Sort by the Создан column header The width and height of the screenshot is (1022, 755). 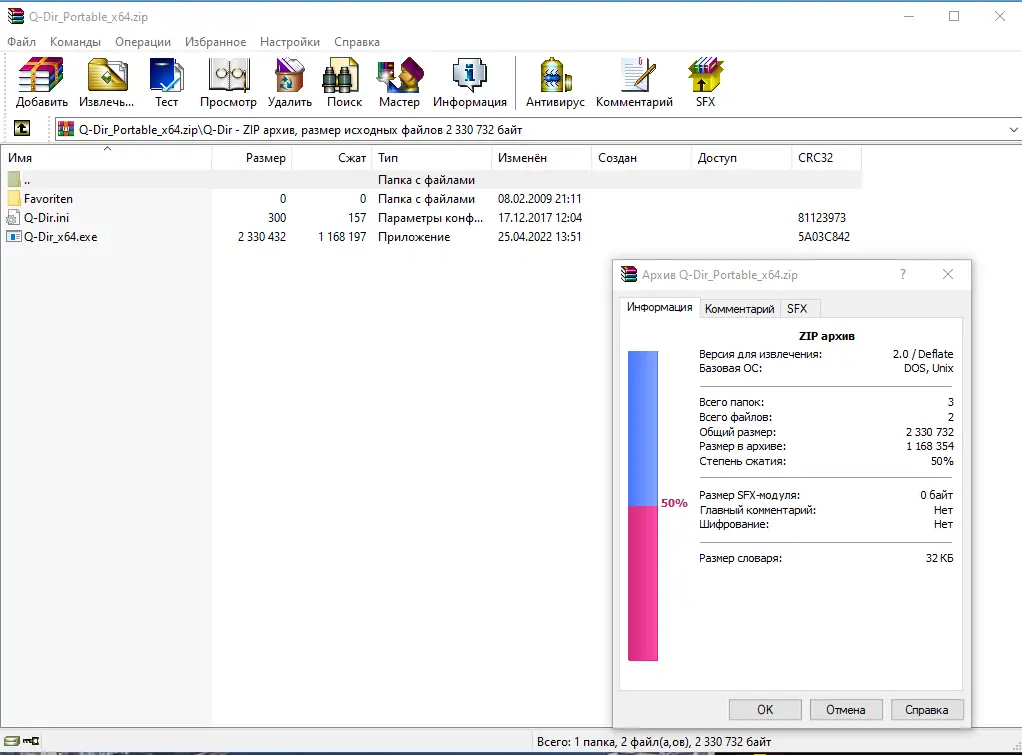coord(641,158)
